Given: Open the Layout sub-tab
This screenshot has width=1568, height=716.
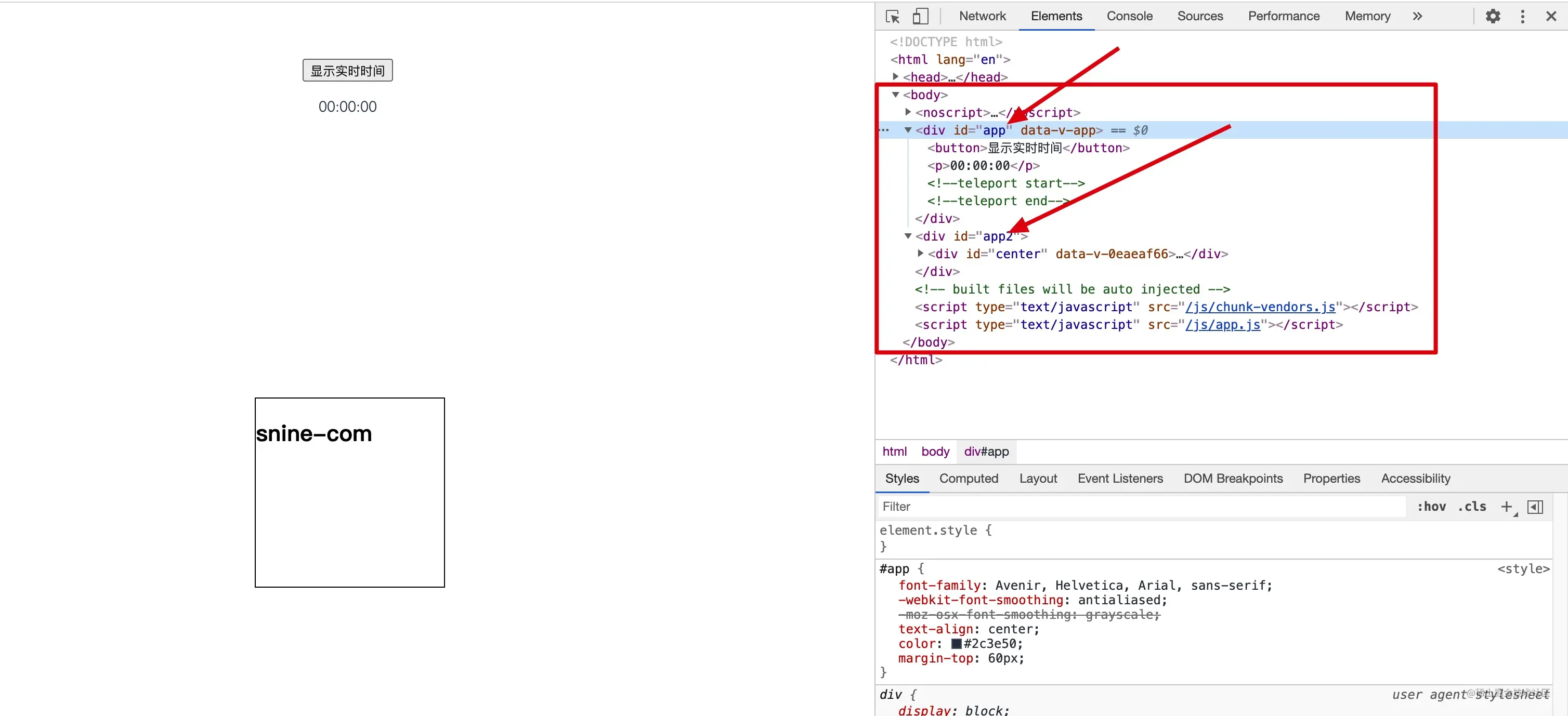Looking at the screenshot, I should (x=1038, y=479).
